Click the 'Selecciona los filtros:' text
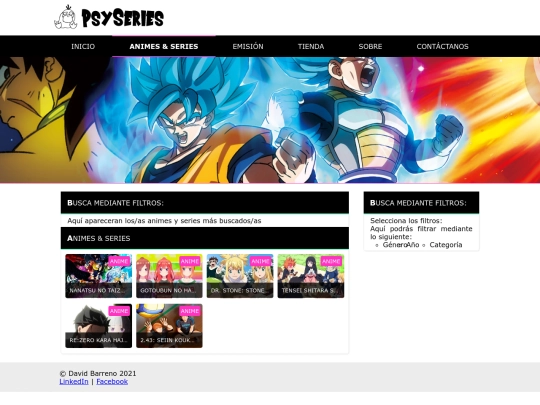Viewport: 540px width, 405px height. click(x=406, y=221)
